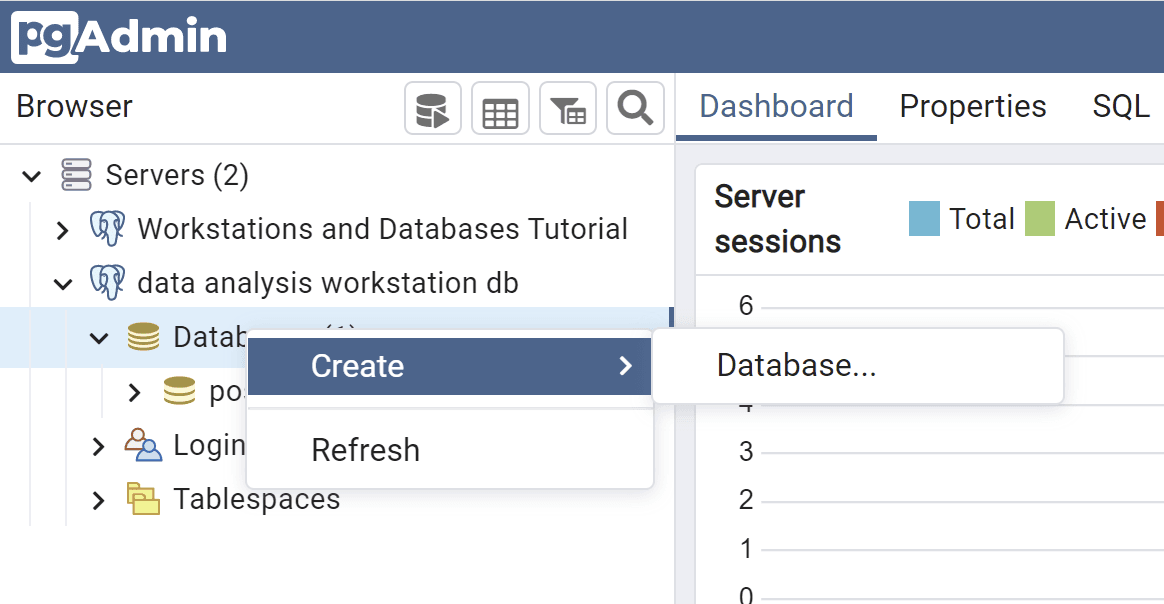Screen dimensions: 1164x604
Task: Click the blue Total legend swatch
Action: pos(924,219)
